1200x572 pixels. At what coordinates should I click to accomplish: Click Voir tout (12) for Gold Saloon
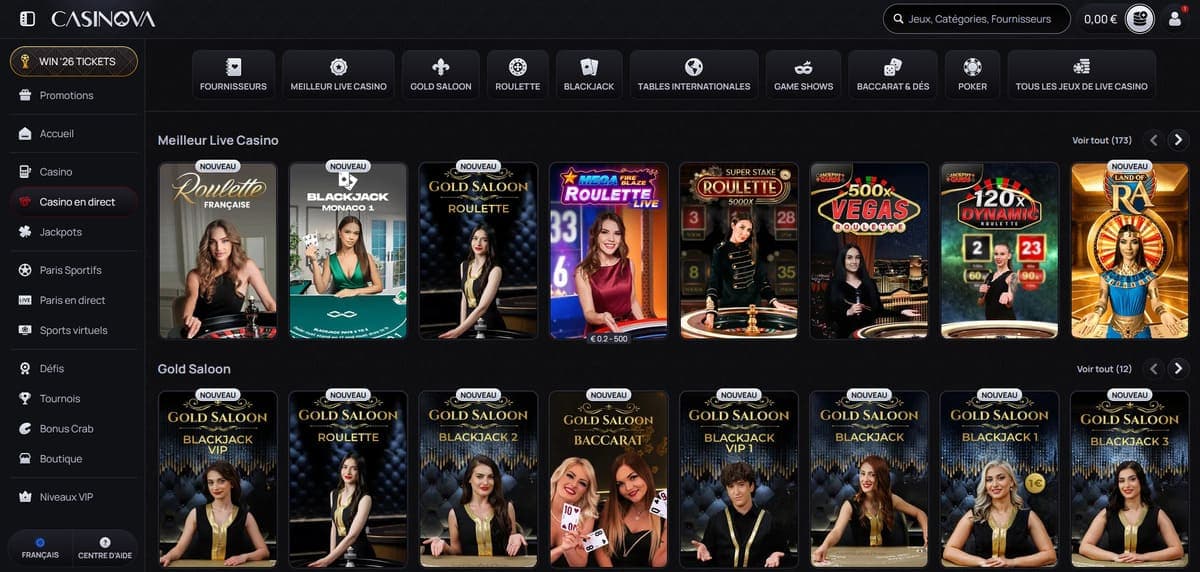coord(1104,369)
